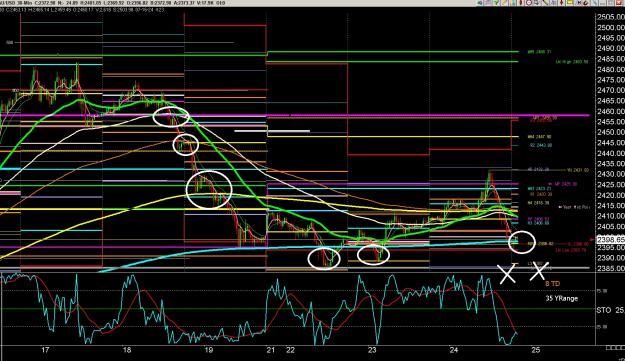
Task: Click the 2410.00 price axis label
Action: [611, 216]
